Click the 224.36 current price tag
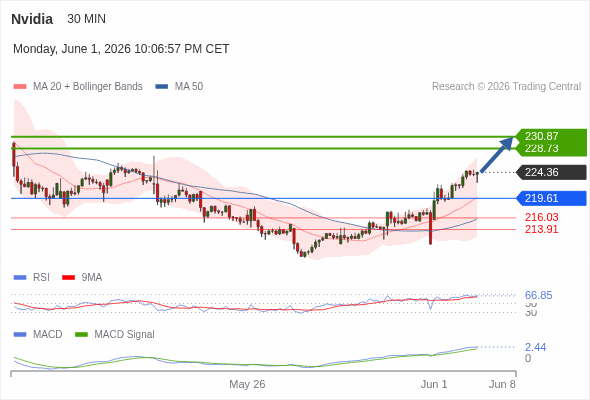Viewport: 590px width, 400px height. tap(552, 172)
